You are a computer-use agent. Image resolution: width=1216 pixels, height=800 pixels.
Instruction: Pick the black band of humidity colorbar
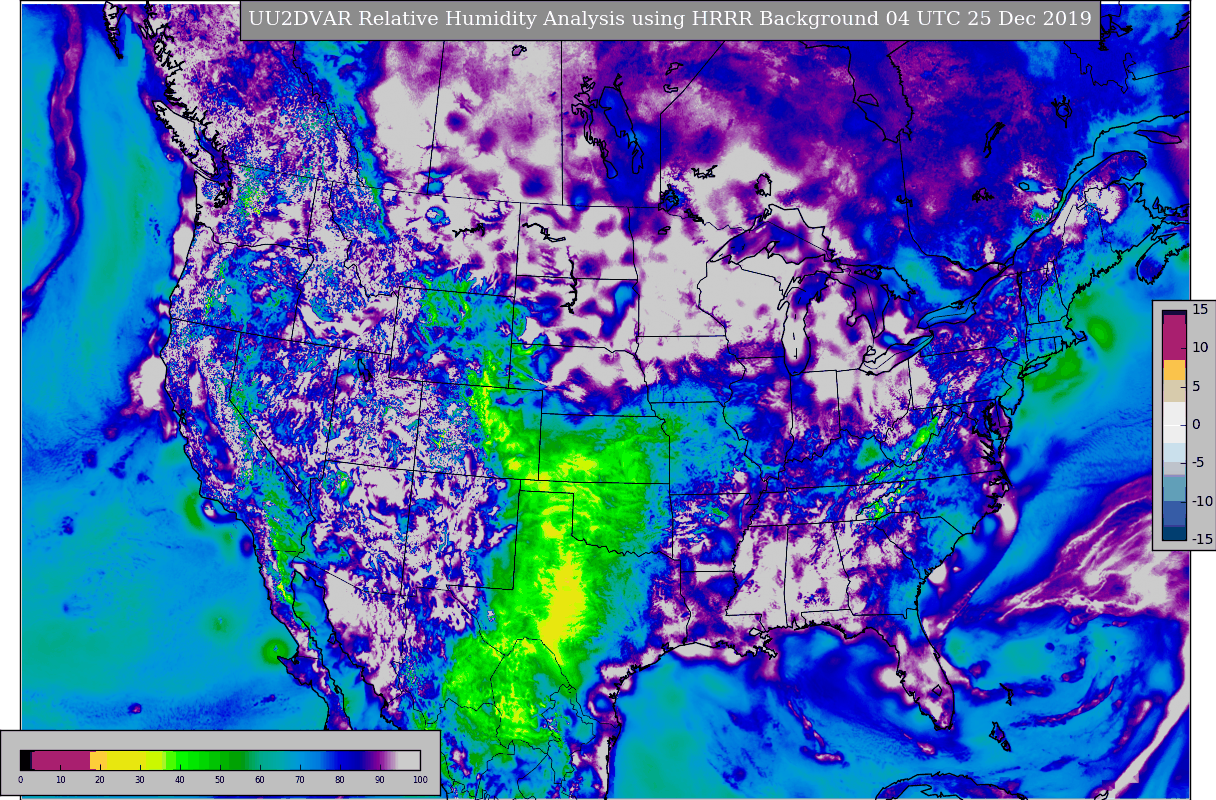point(26,760)
